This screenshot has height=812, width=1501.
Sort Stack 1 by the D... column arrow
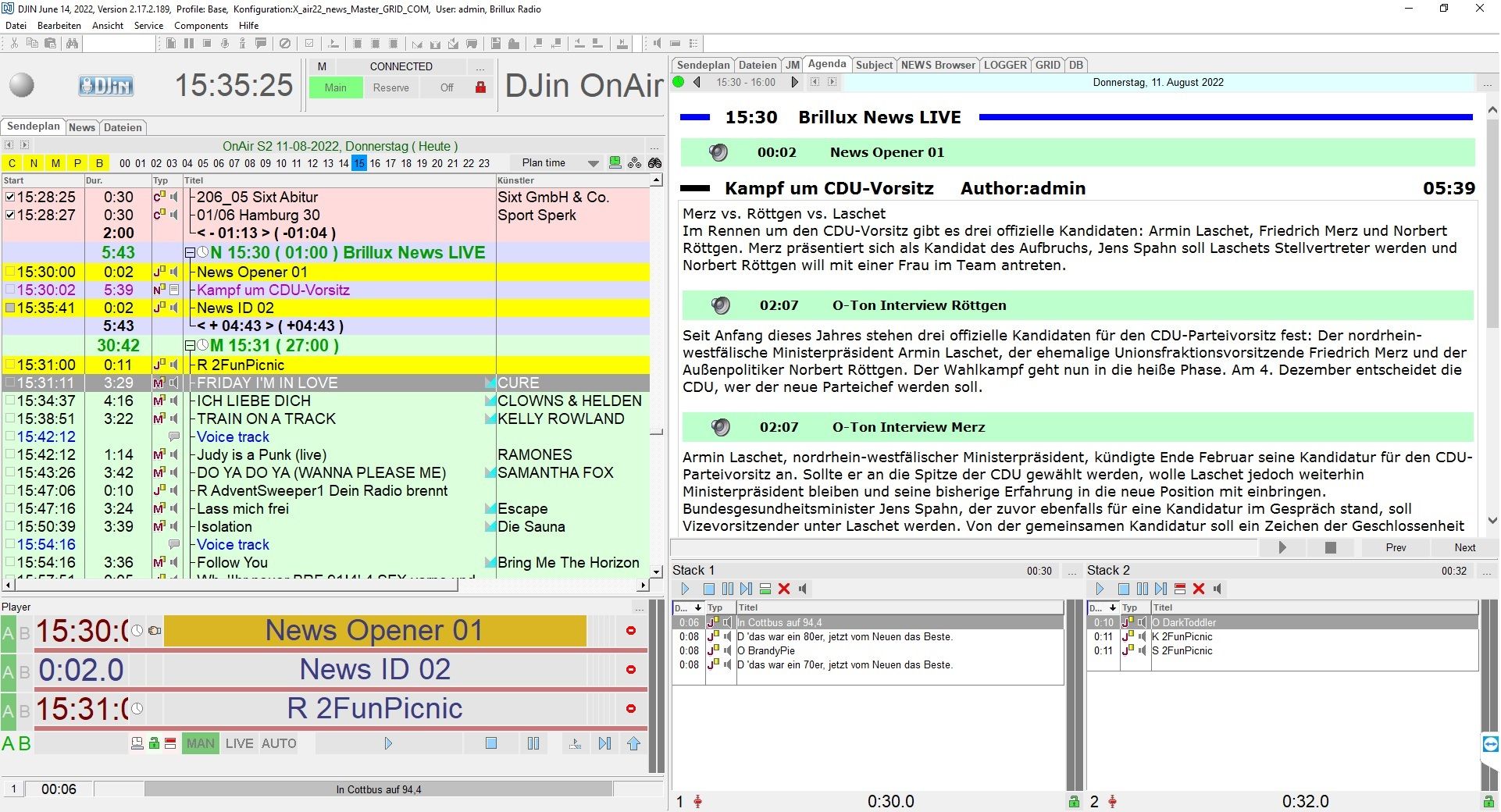pyautogui.click(x=698, y=607)
